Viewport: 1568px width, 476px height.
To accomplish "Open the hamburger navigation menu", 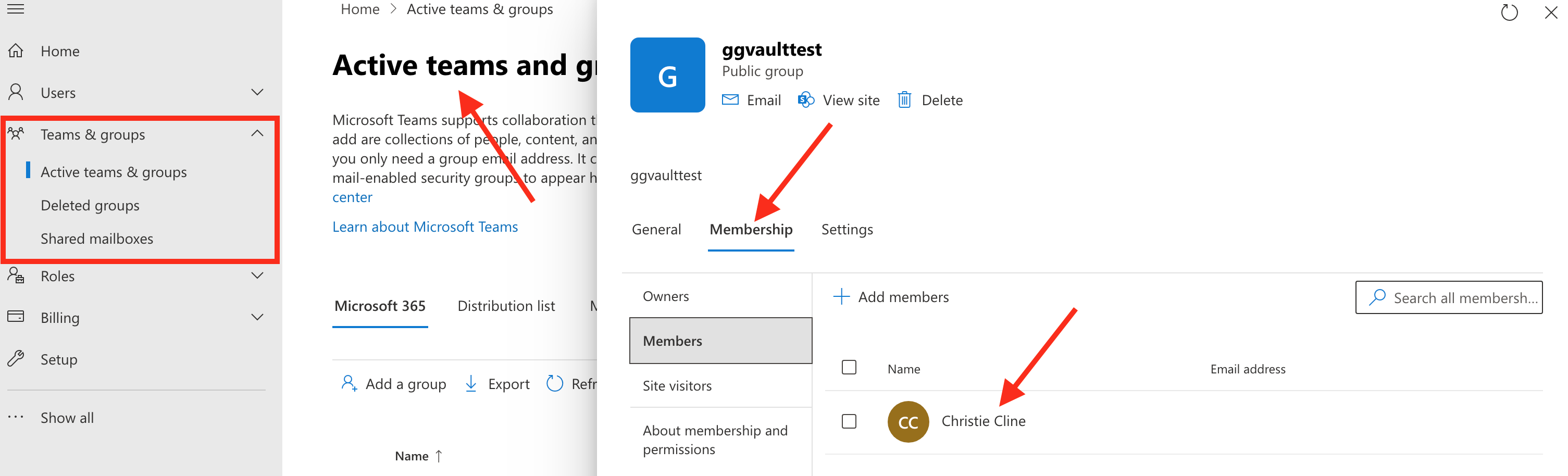I will click(x=15, y=9).
